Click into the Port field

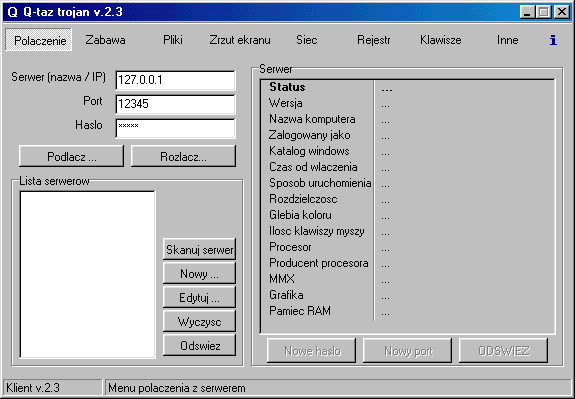pos(175,104)
